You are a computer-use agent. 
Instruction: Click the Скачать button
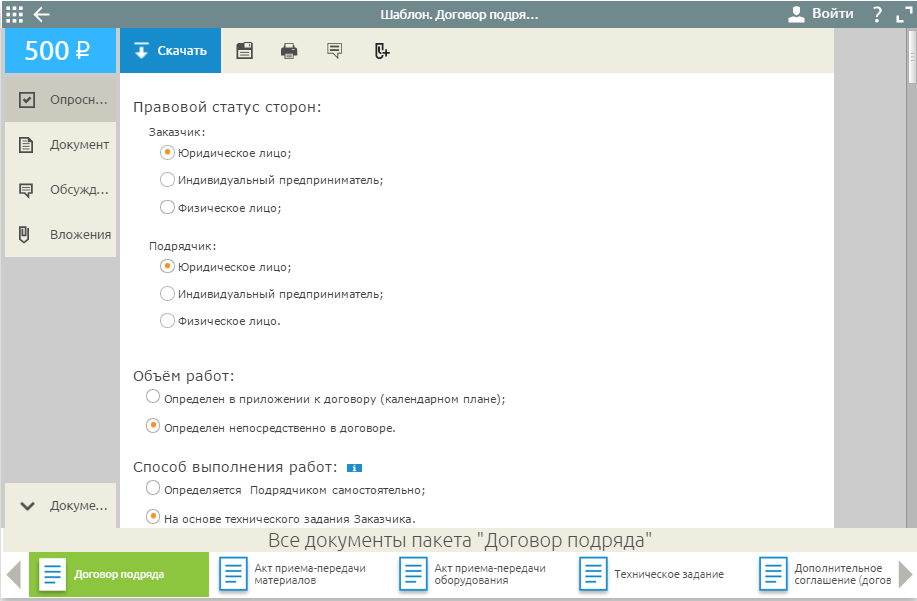170,50
